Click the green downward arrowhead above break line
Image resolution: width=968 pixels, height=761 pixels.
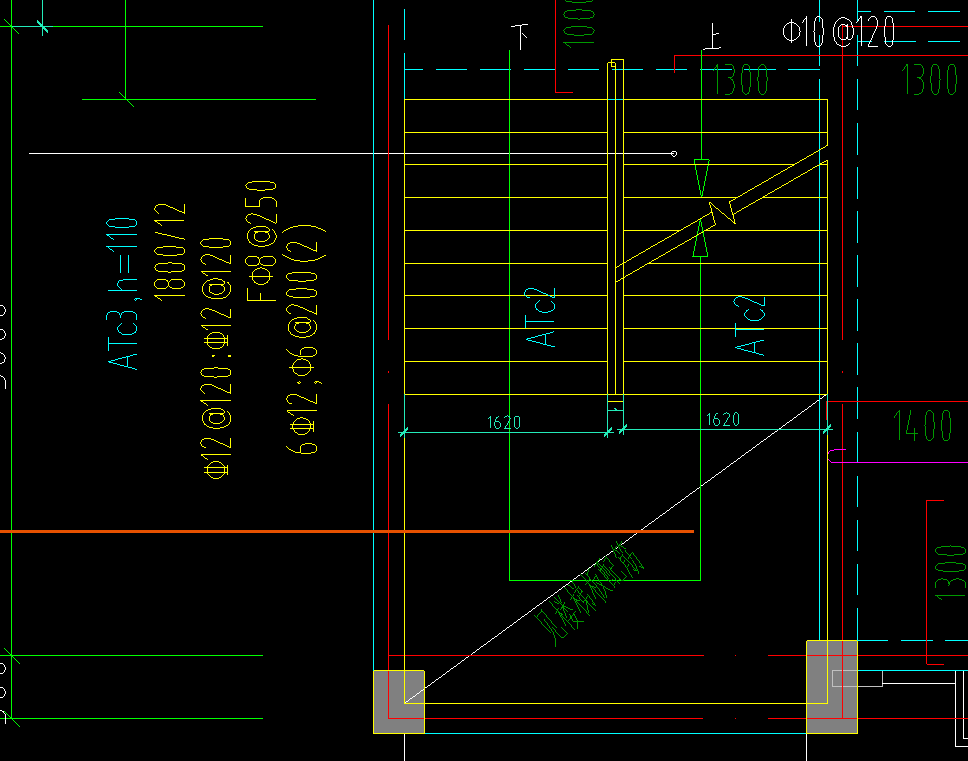point(701,179)
